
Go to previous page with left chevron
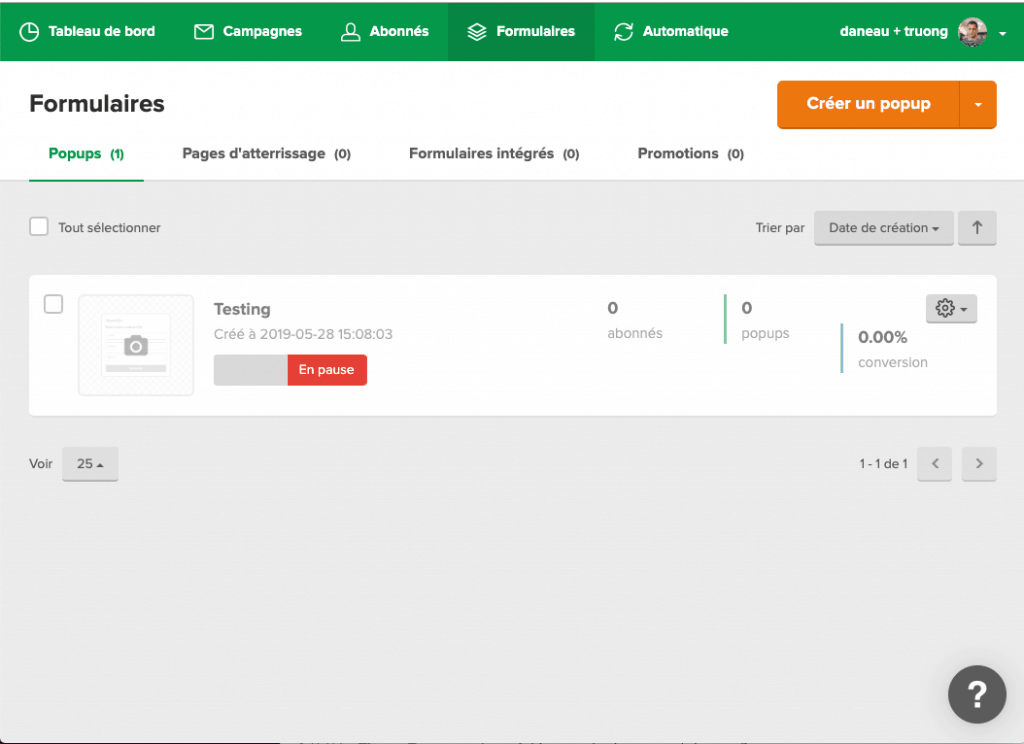pos(935,464)
